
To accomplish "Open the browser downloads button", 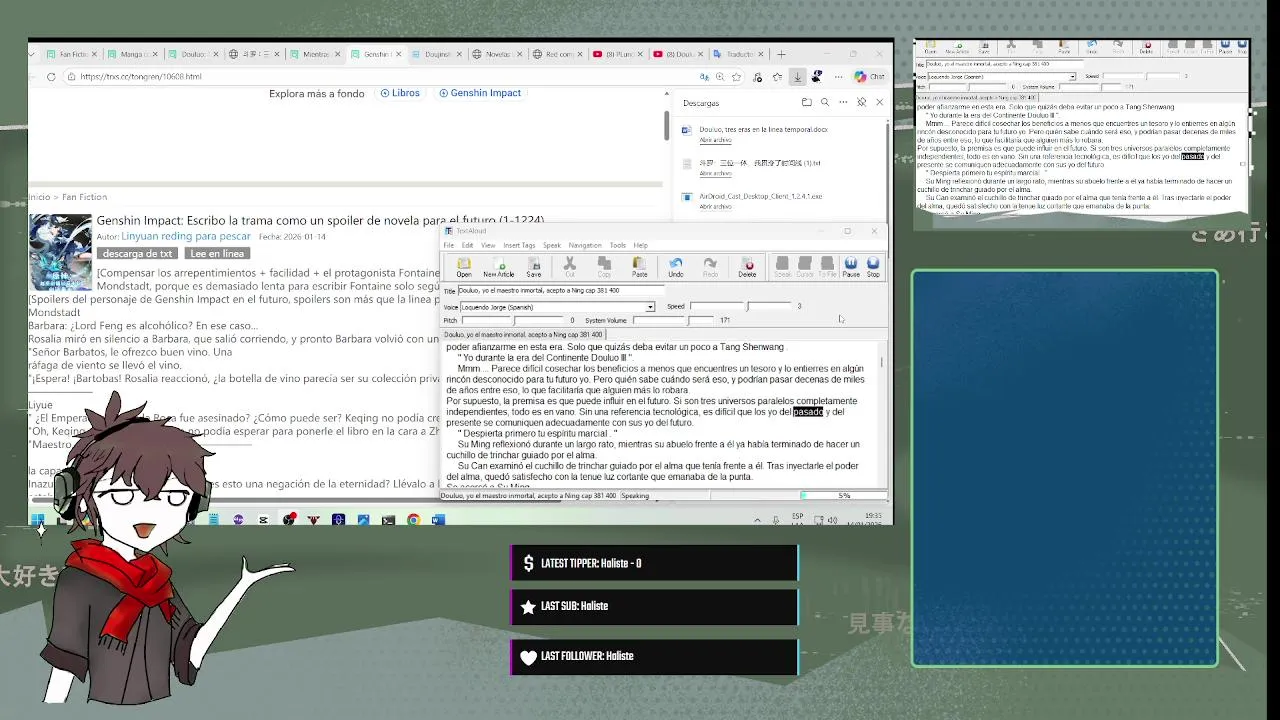I will click(x=797, y=76).
